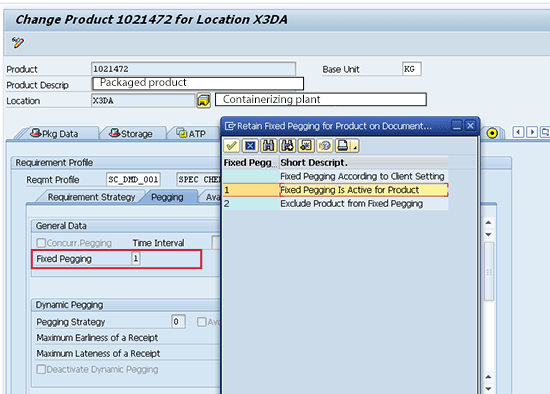Image resolution: width=550 pixels, height=394 pixels.
Task: Click the Print icon in popup toolbar
Action: click(343, 146)
